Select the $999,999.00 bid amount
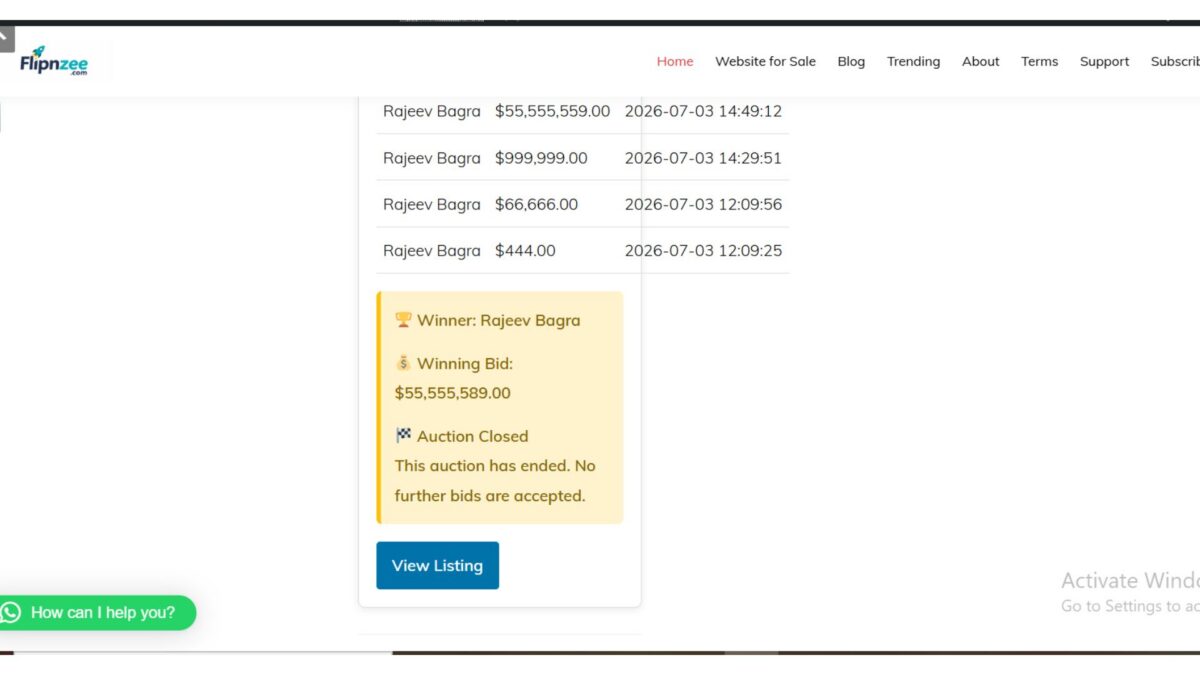This screenshot has height=675, width=1200. point(541,158)
